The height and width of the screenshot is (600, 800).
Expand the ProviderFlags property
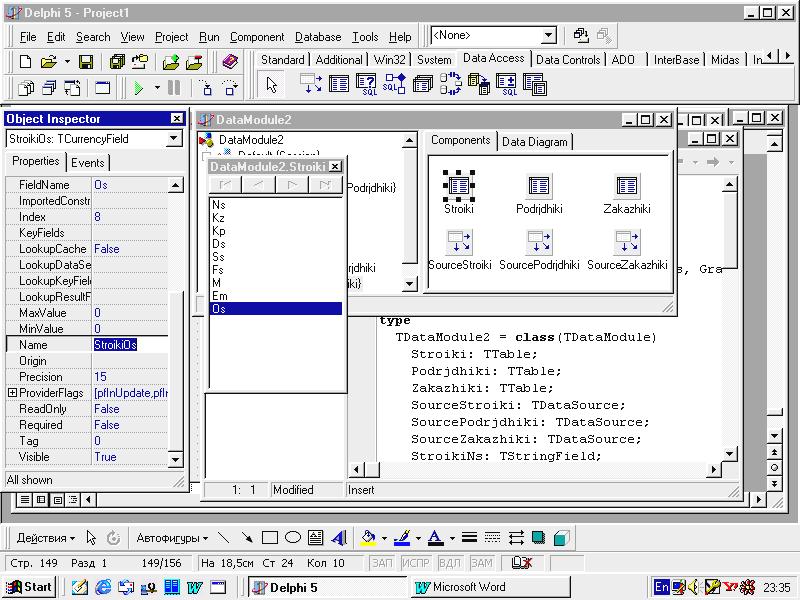pos(12,393)
